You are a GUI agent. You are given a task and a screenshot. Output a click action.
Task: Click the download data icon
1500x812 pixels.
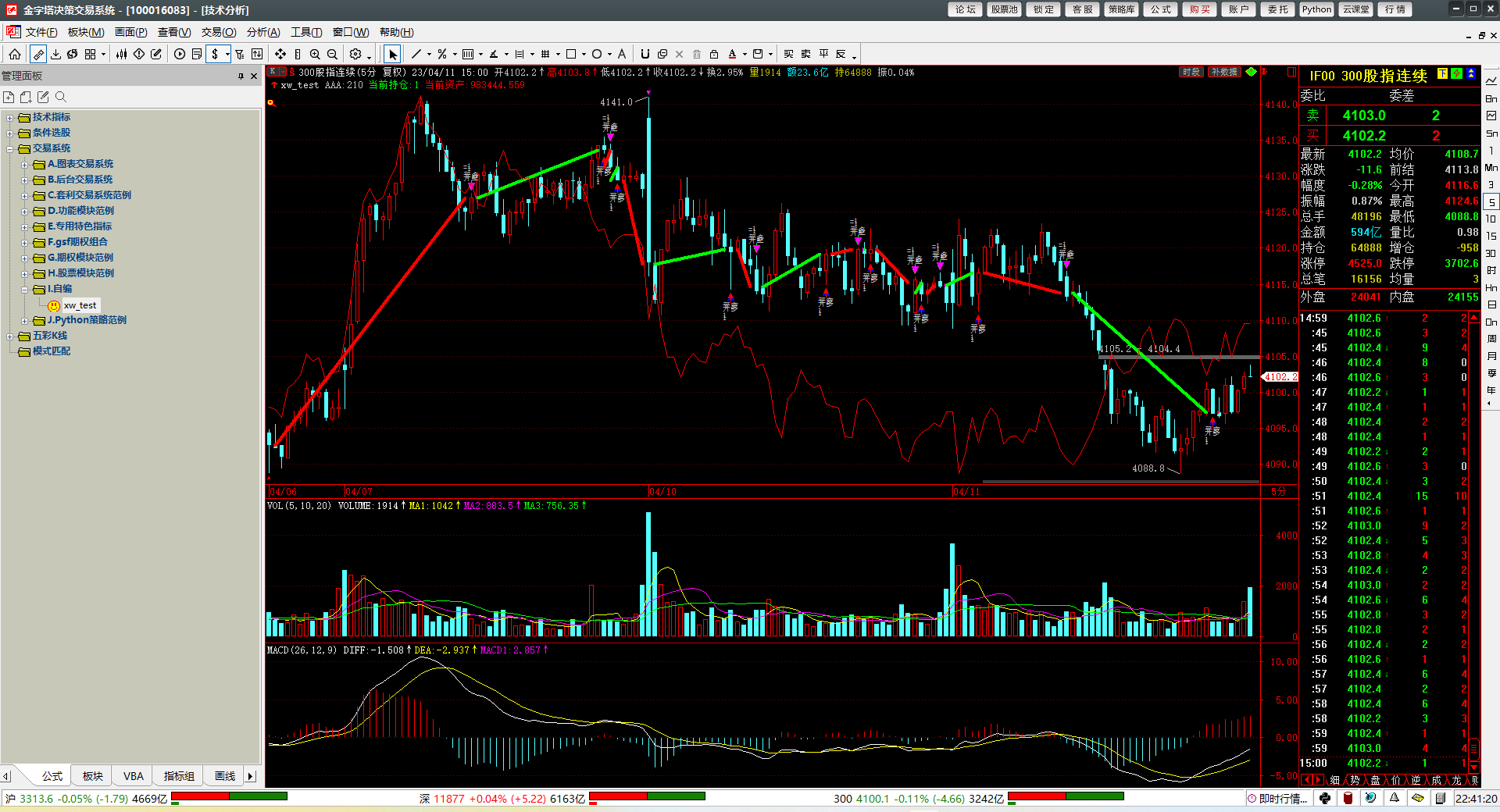tap(55, 54)
